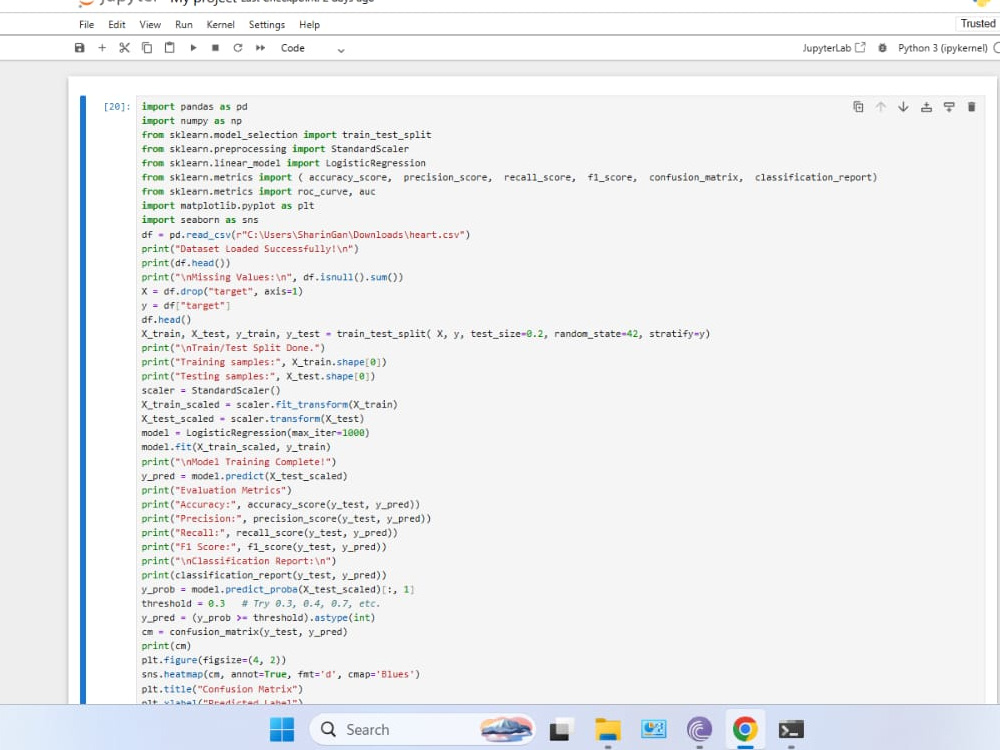Click the [20]: execution count prompt
Image resolution: width=1000 pixels, height=750 pixels.
(x=117, y=107)
